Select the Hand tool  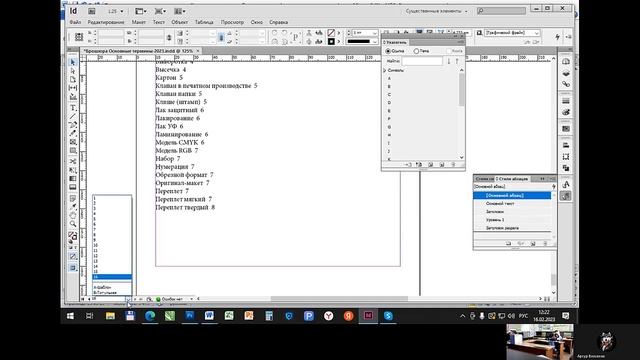coord(73,215)
